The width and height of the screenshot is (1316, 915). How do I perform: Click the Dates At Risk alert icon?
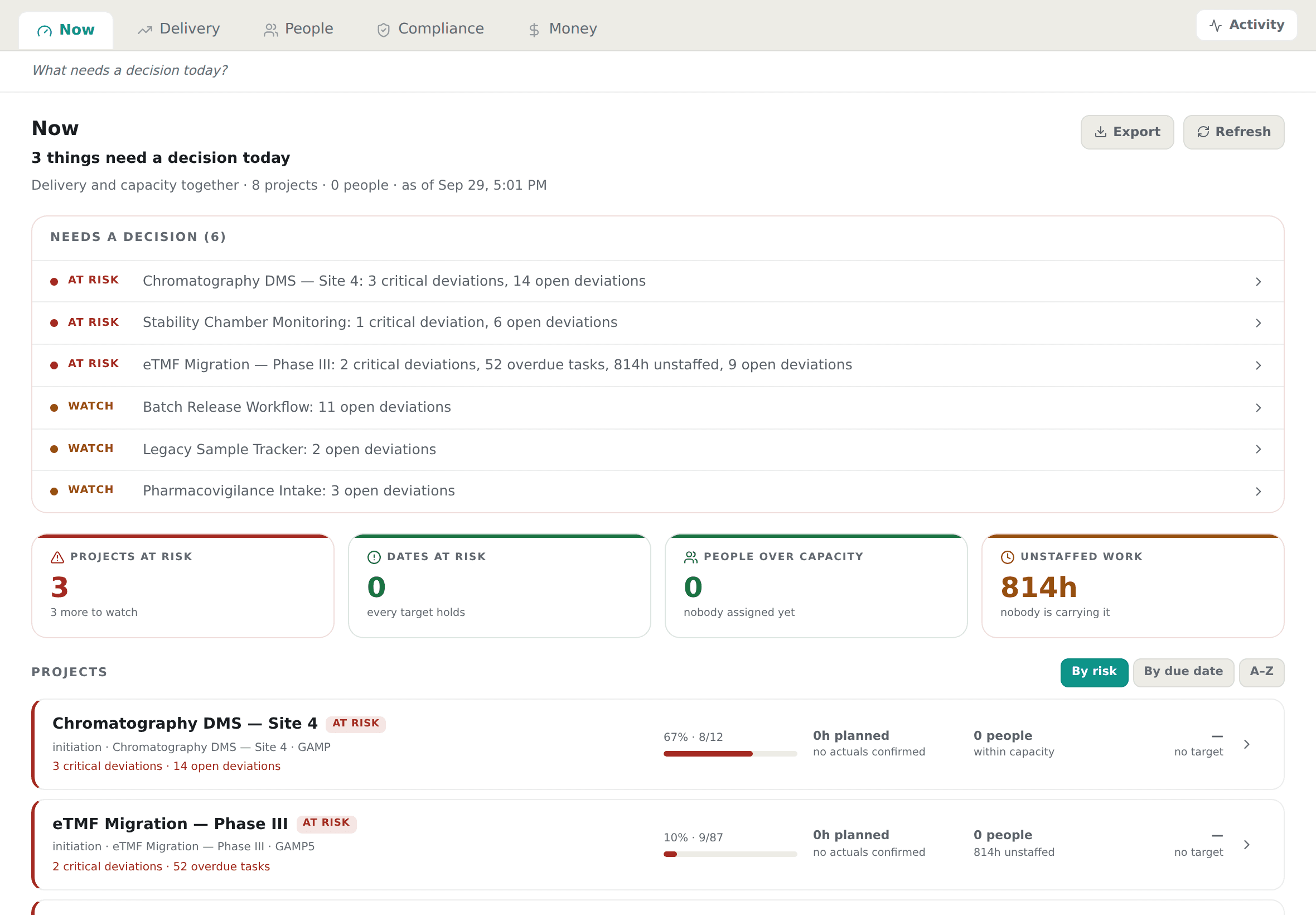point(374,557)
